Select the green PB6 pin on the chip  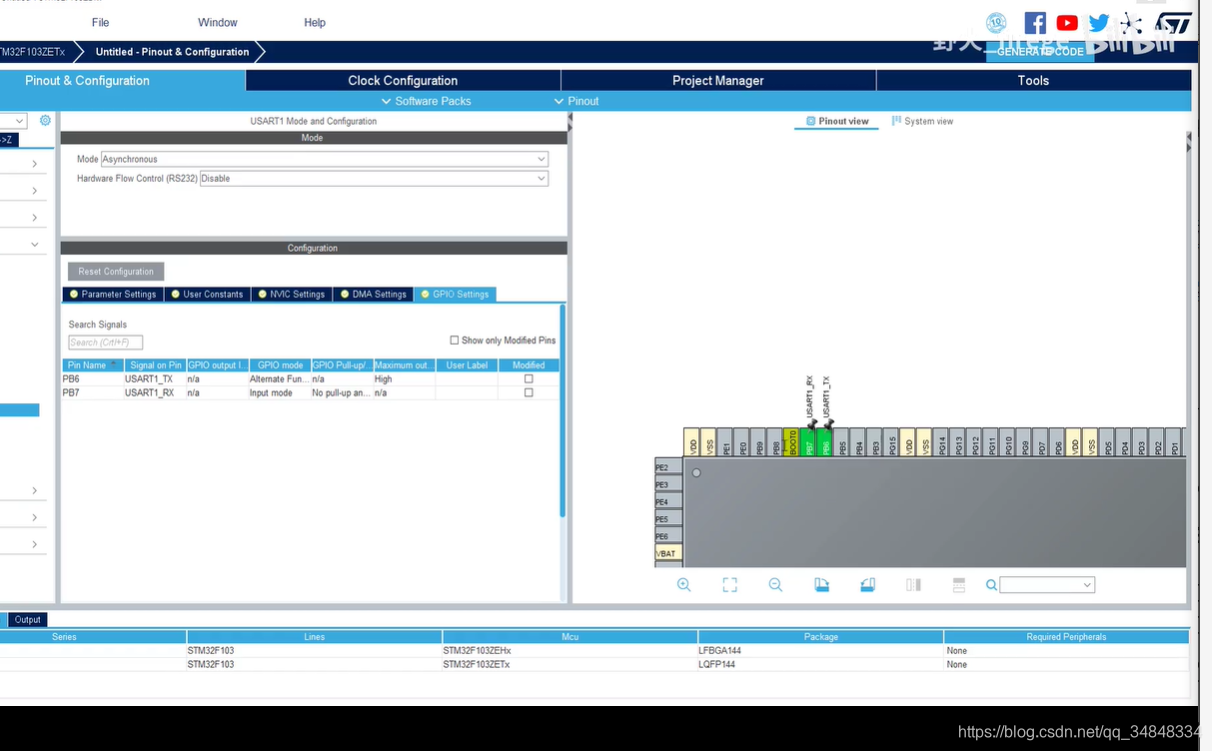tap(826, 443)
